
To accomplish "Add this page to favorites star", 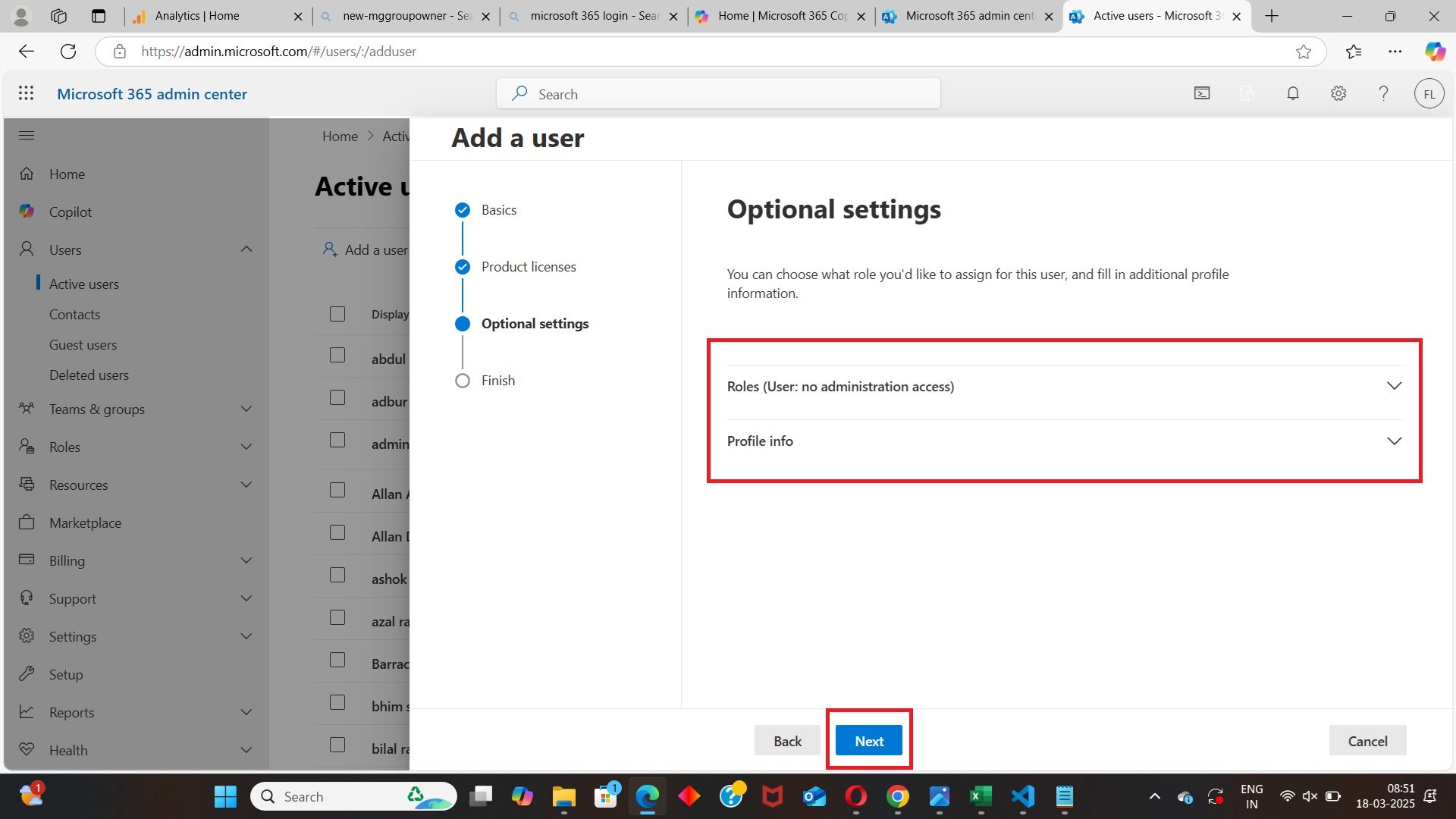I will pos(1304,52).
